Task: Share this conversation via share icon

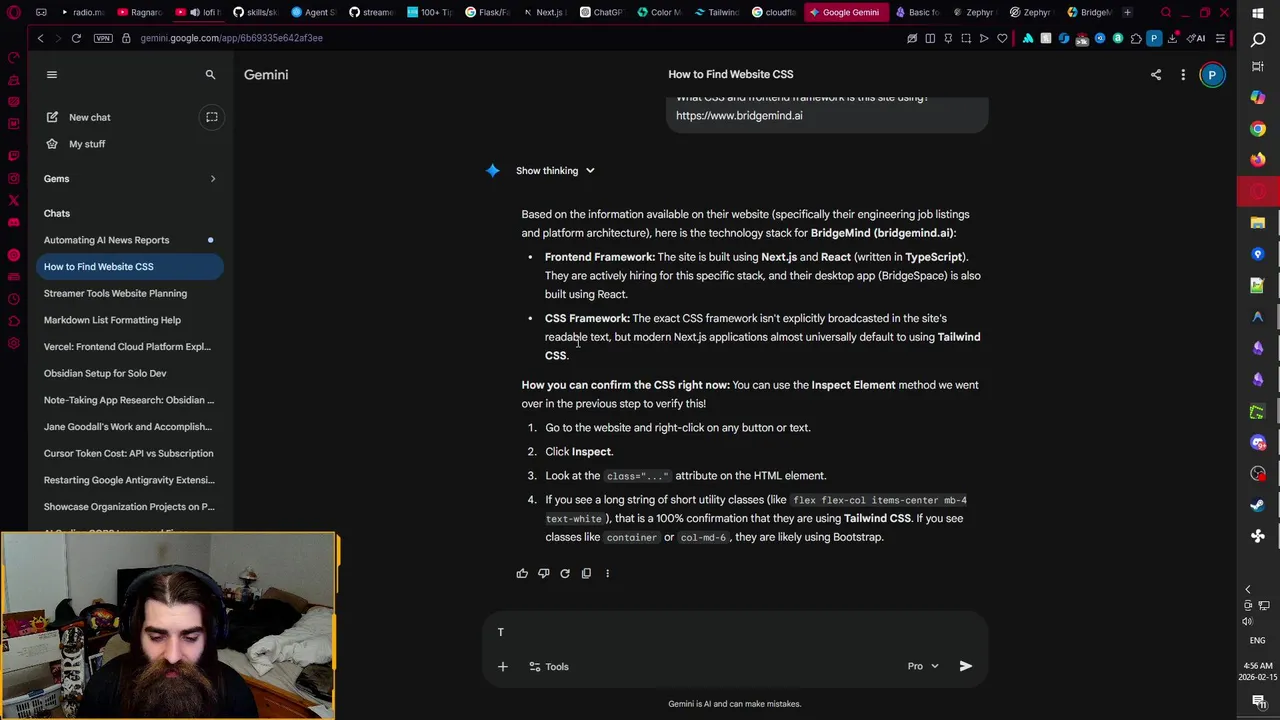Action: pos(1156,75)
